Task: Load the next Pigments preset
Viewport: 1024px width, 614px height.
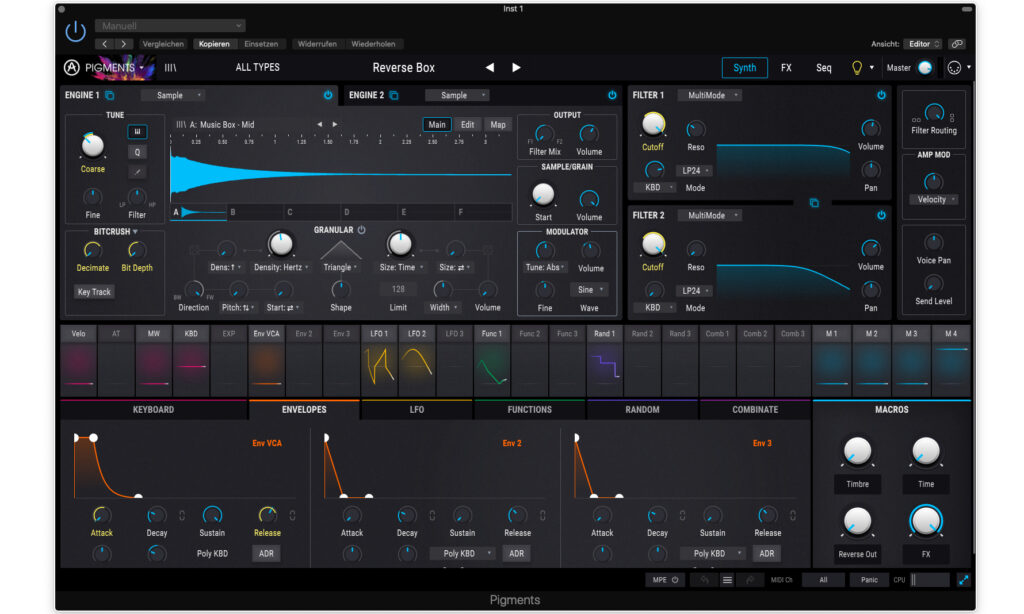Action: (x=516, y=67)
